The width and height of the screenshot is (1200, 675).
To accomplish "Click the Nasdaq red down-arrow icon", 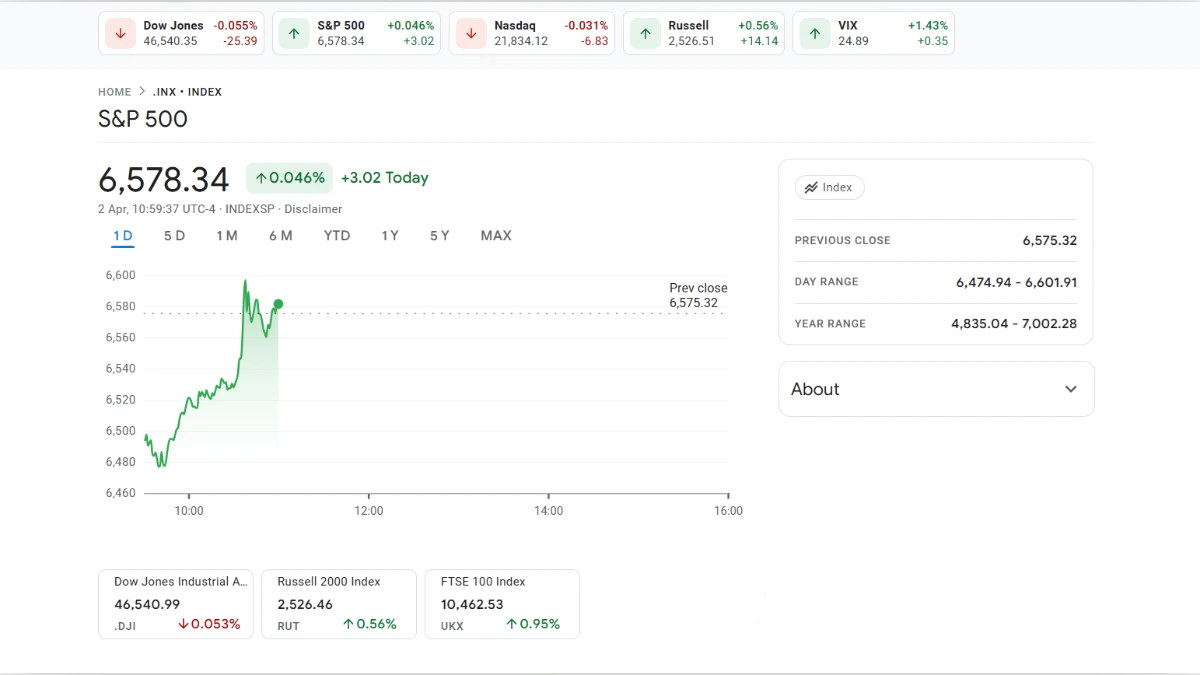I will click(471, 33).
